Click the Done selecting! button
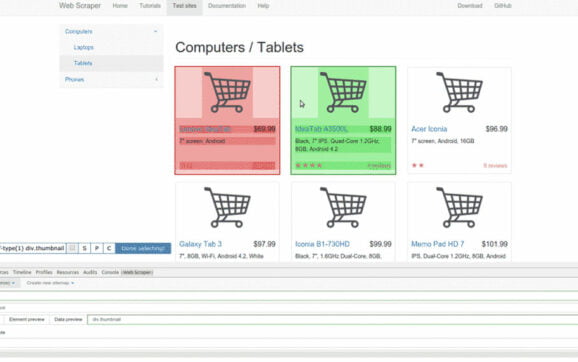The width and height of the screenshot is (578, 362). [143, 248]
